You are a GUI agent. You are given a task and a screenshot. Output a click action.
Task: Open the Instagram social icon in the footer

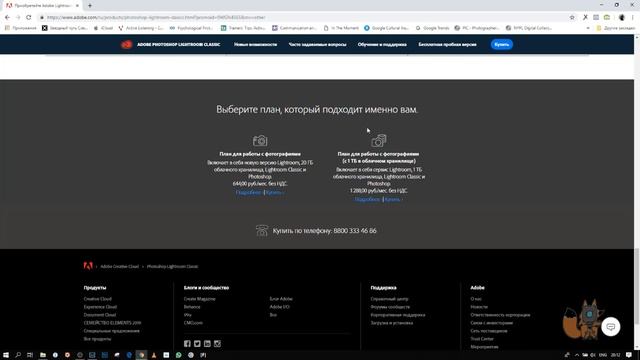pyautogui.click(x=218, y=344)
